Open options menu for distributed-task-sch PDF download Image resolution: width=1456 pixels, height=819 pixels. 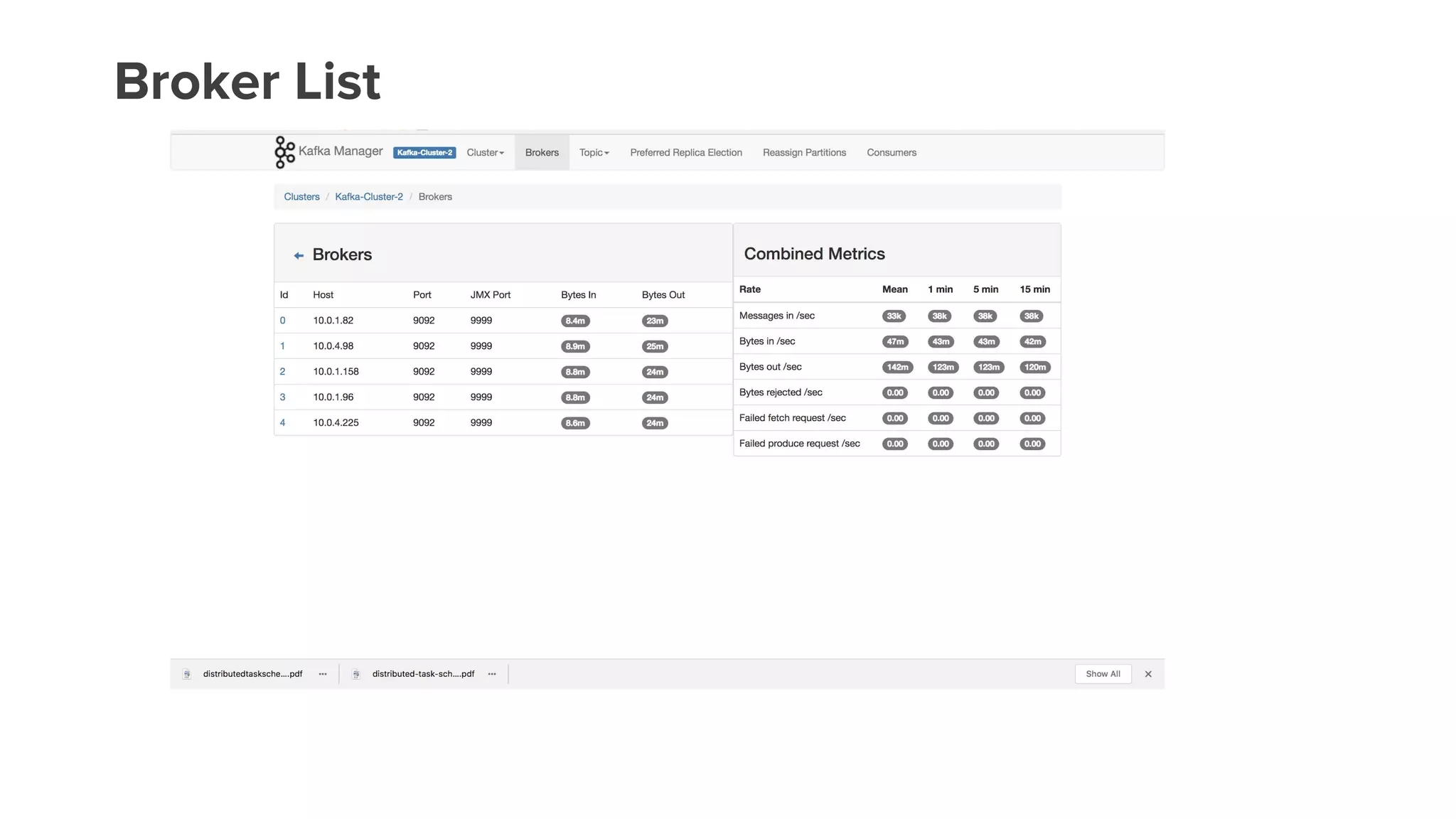pyautogui.click(x=492, y=674)
